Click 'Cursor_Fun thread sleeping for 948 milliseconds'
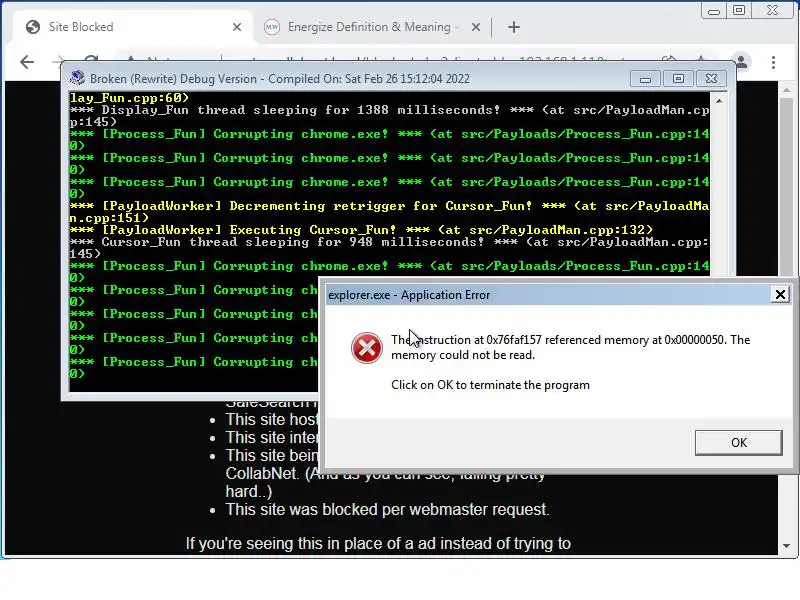800x600 pixels. point(292,242)
